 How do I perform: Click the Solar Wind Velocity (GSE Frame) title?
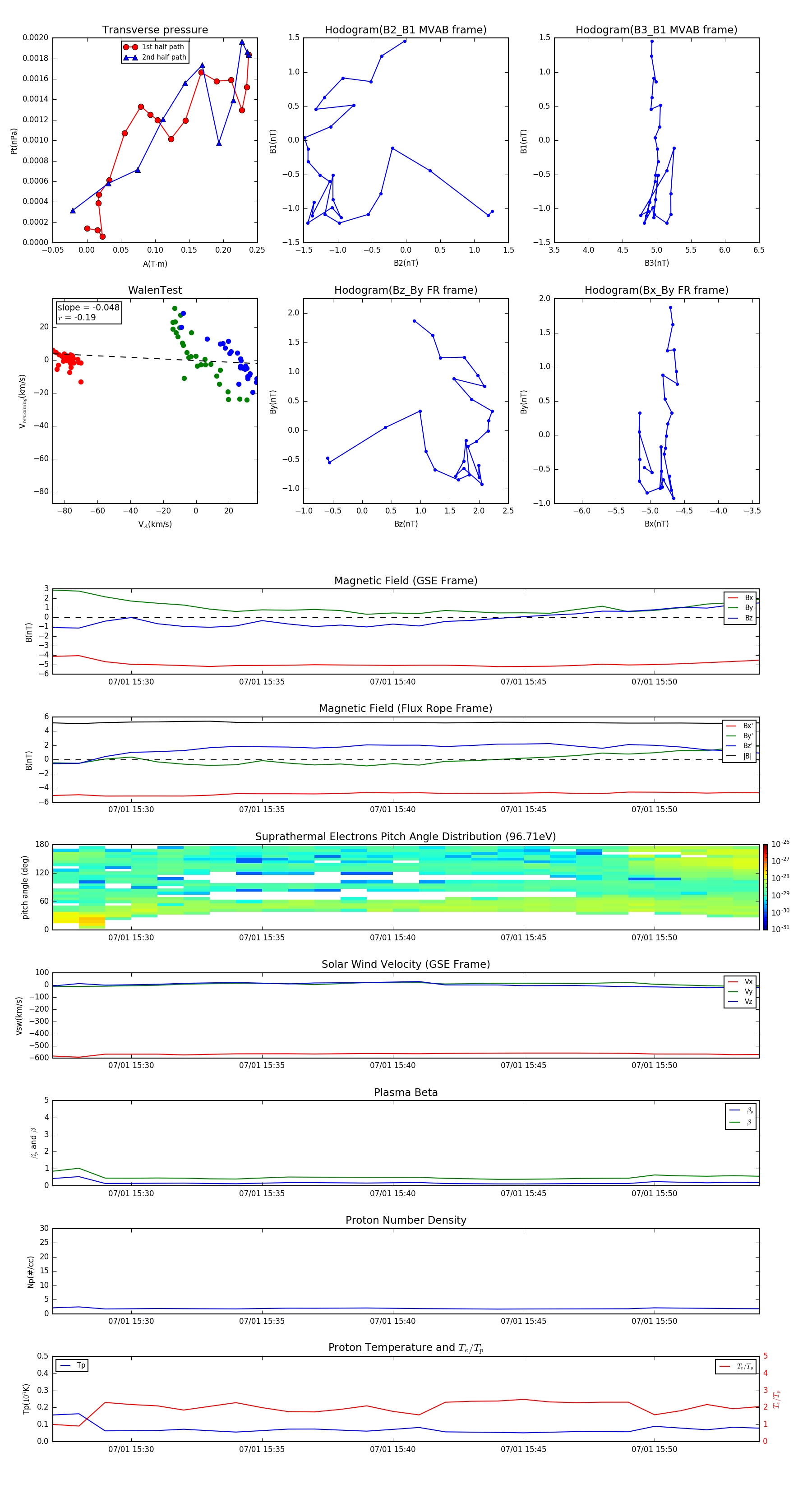[406, 965]
